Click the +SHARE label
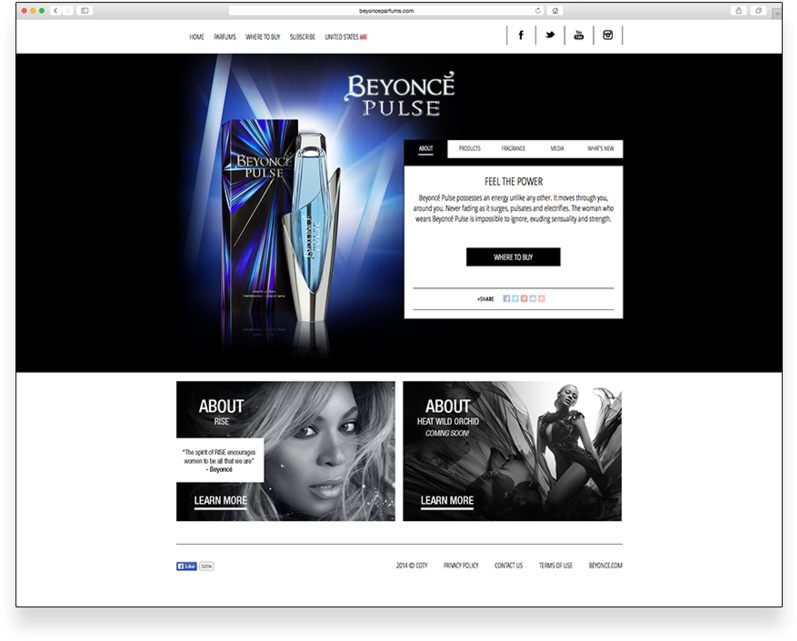Screen dimensions: 797x641 [486, 299]
